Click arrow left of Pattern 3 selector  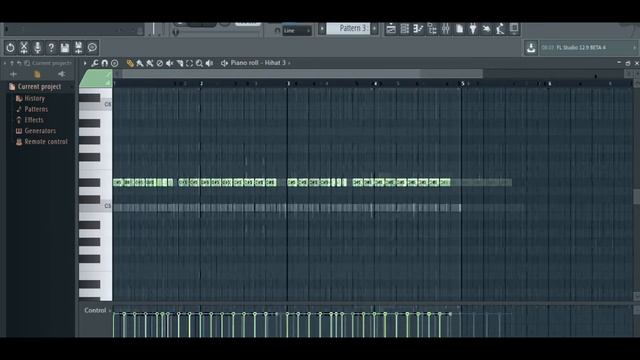click(322, 29)
